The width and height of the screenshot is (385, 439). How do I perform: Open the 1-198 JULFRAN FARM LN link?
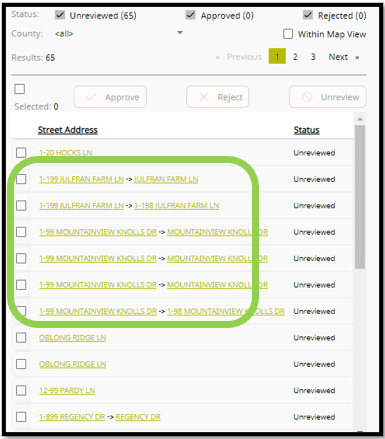[x=177, y=206]
